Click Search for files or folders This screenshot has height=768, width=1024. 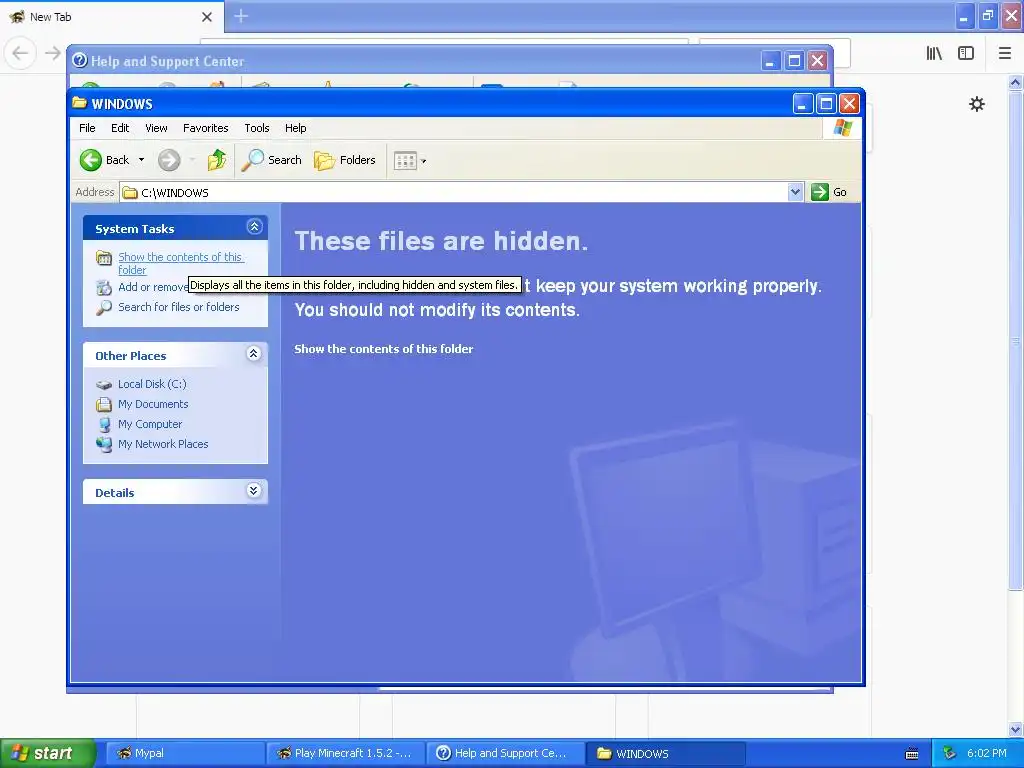(x=178, y=307)
